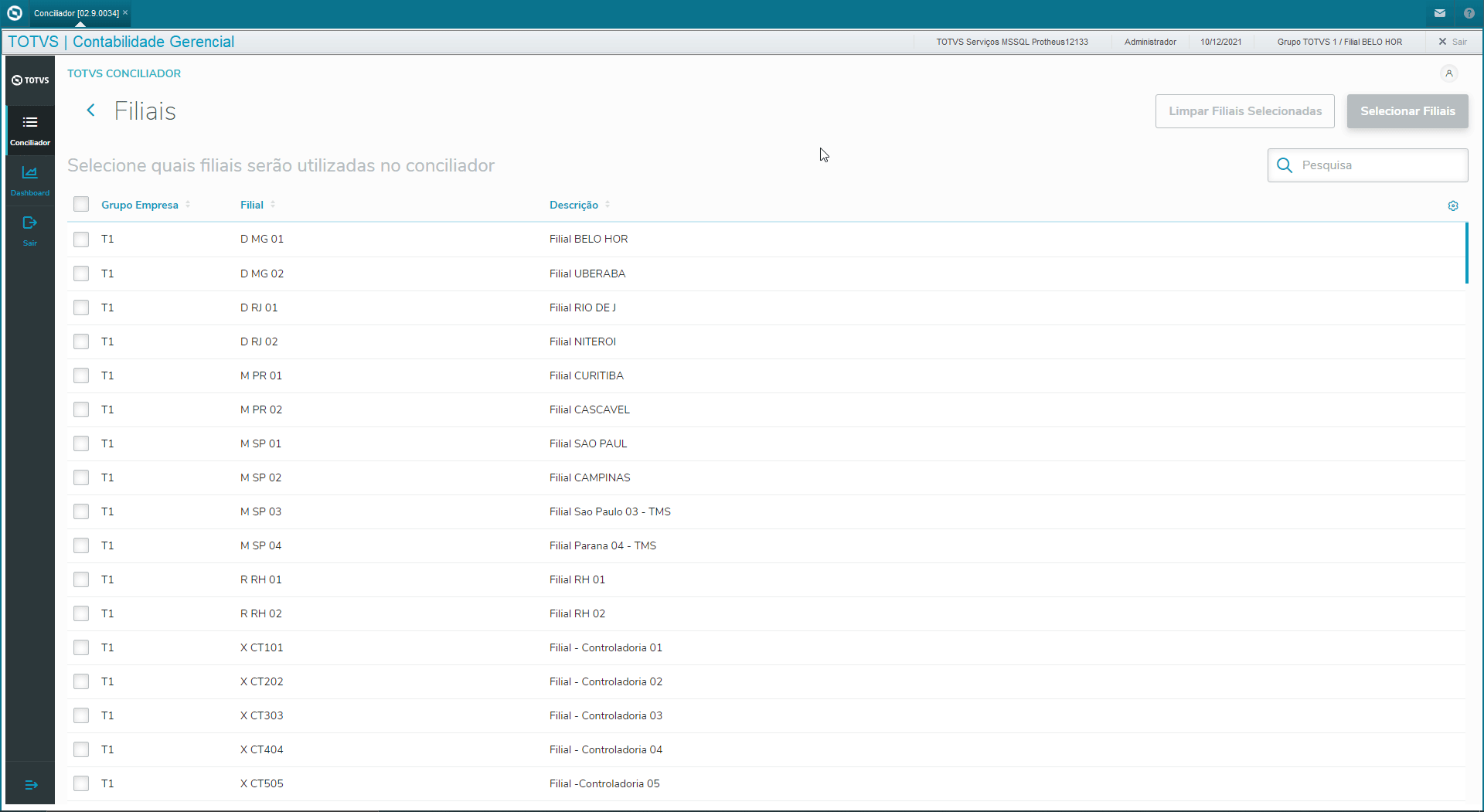Open the user profile avatar icon
Viewport: 1484px width, 812px height.
1449,73
